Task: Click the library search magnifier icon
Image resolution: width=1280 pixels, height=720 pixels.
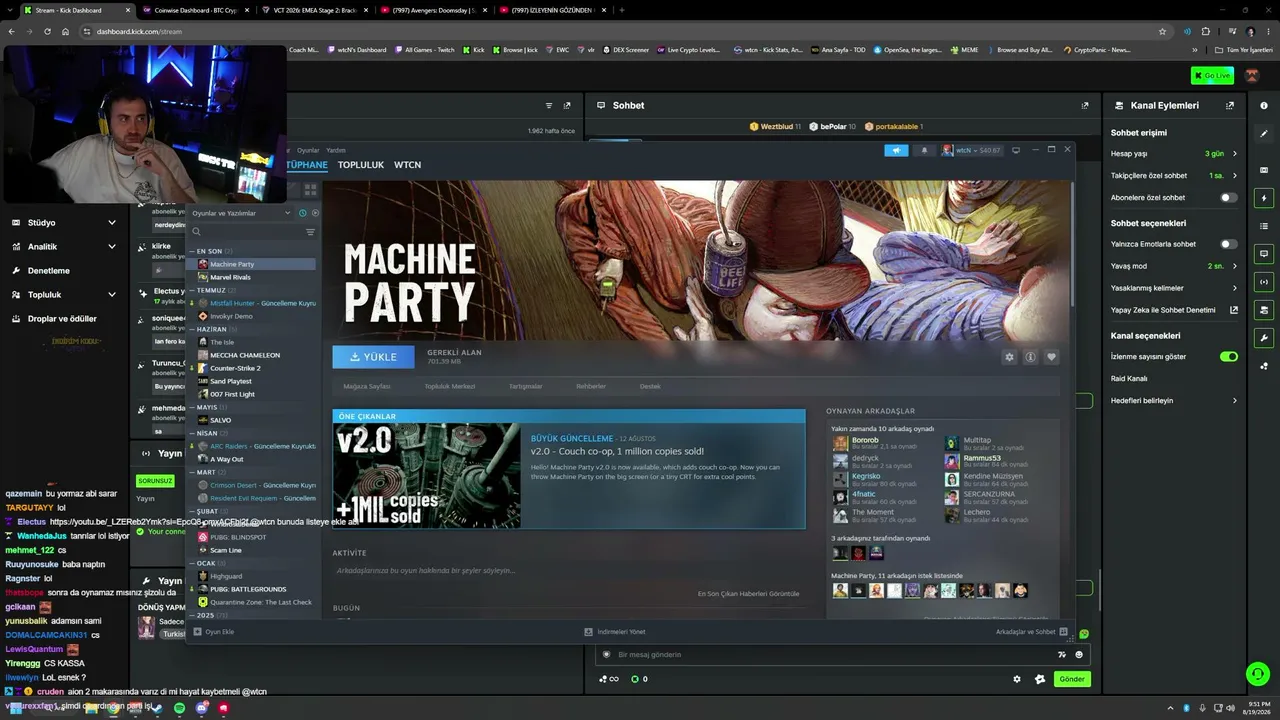Action: click(197, 232)
